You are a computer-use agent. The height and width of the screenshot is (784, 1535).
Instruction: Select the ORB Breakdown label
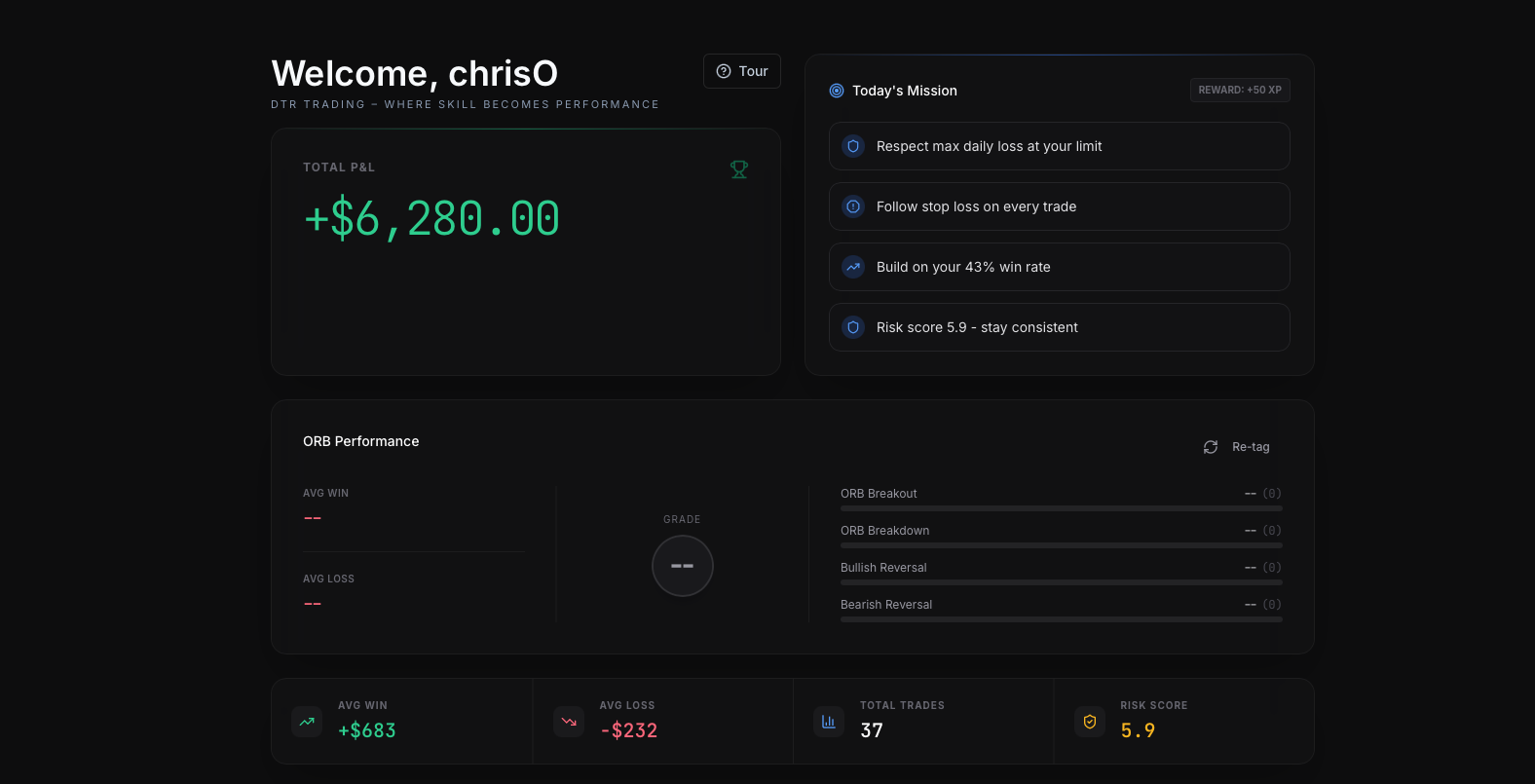click(885, 531)
